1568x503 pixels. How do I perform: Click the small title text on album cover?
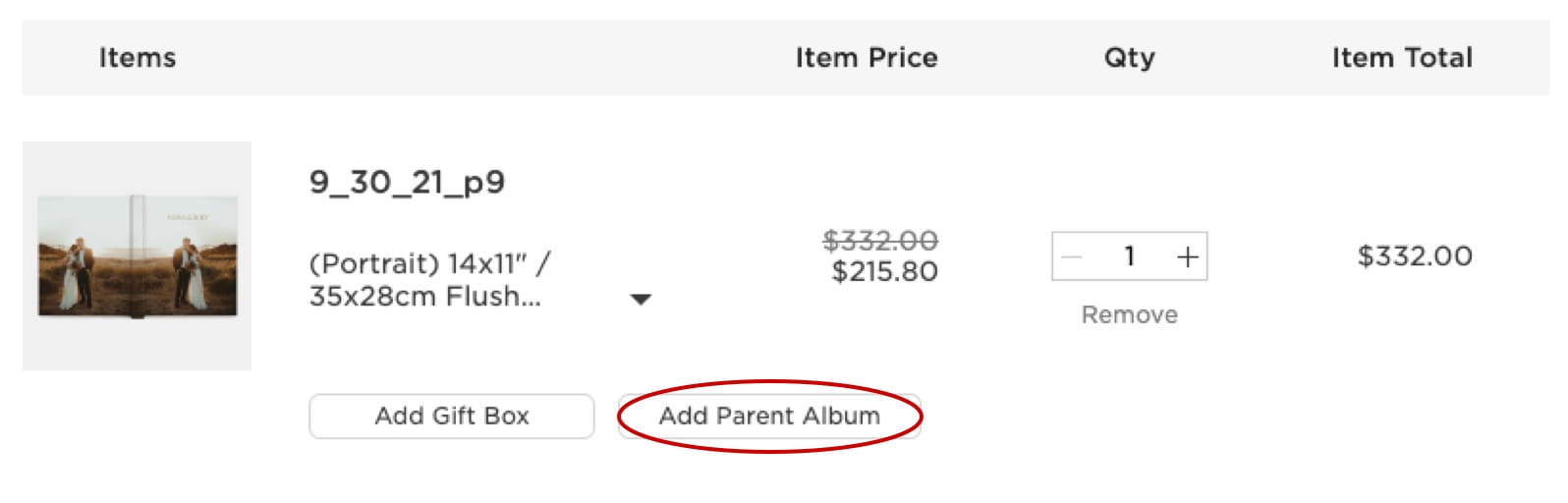click(188, 217)
